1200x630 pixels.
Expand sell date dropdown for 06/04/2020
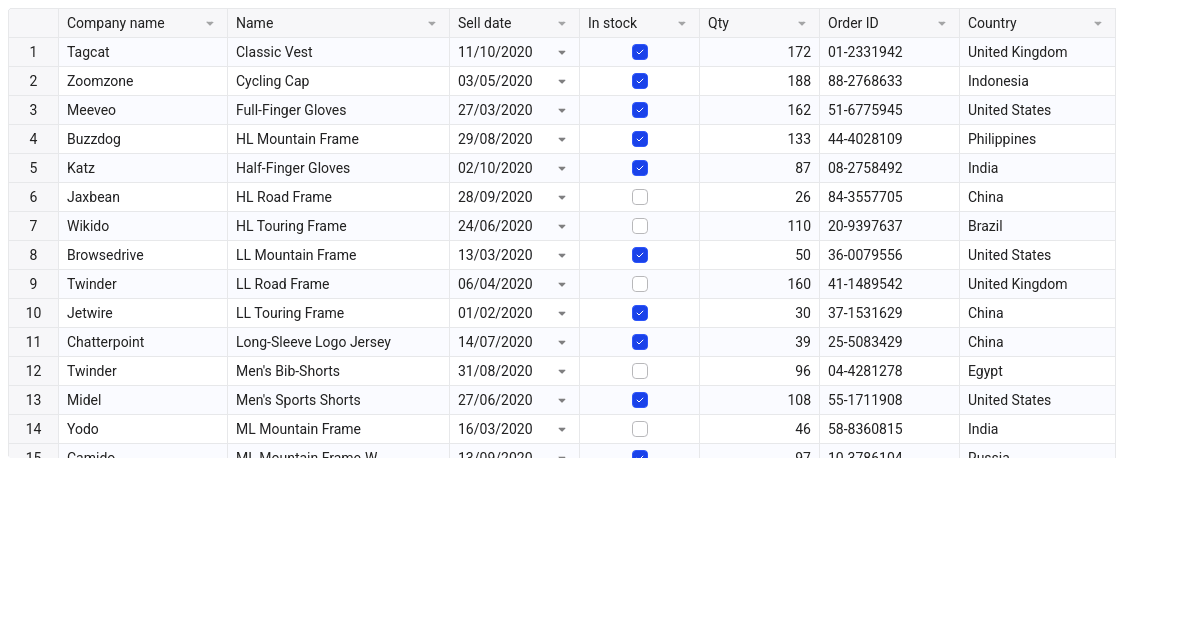tap(562, 285)
